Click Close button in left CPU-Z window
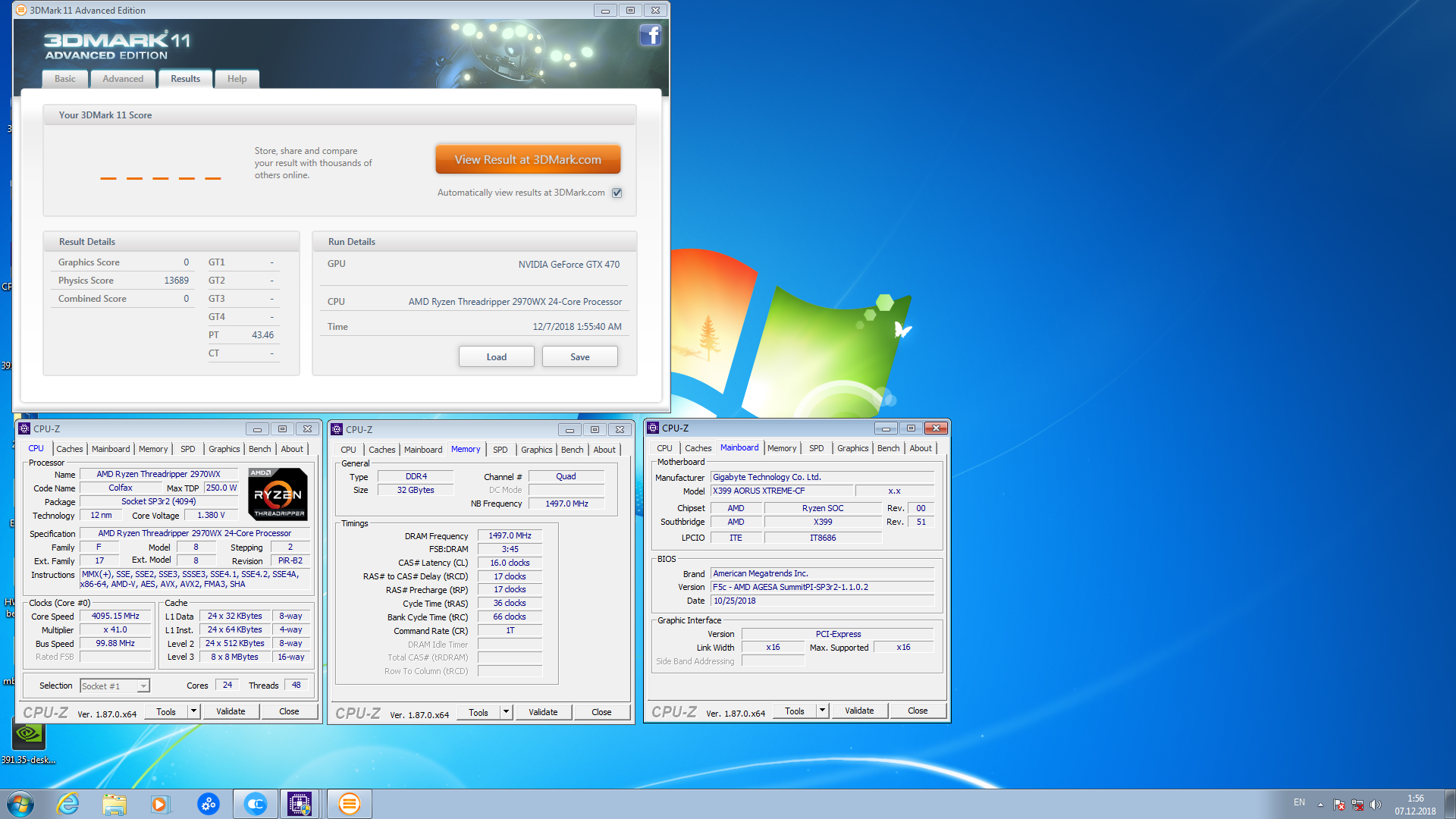This screenshot has height=819, width=1456. [x=289, y=711]
